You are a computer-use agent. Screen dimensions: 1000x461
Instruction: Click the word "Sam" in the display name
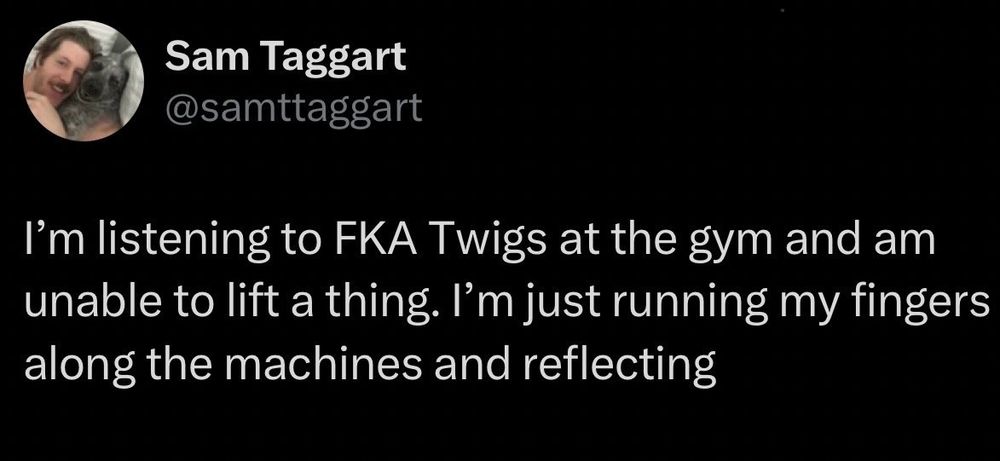click(x=200, y=57)
